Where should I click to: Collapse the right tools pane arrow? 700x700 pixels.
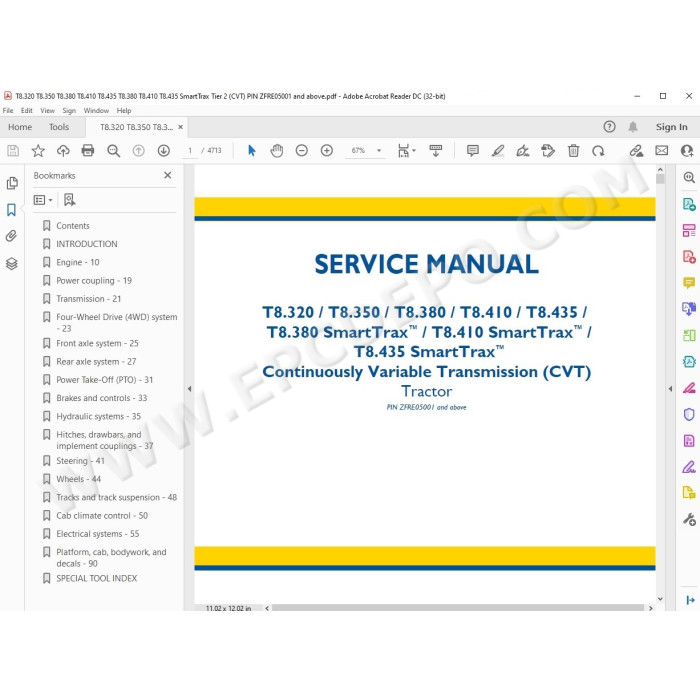(x=670, y=389)
